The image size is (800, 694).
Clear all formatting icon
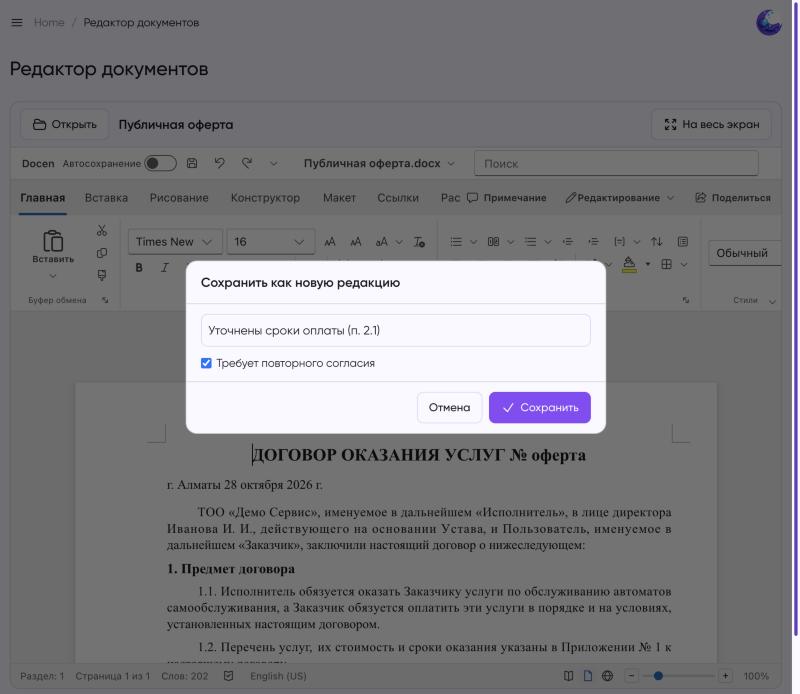tap(419, 242)
